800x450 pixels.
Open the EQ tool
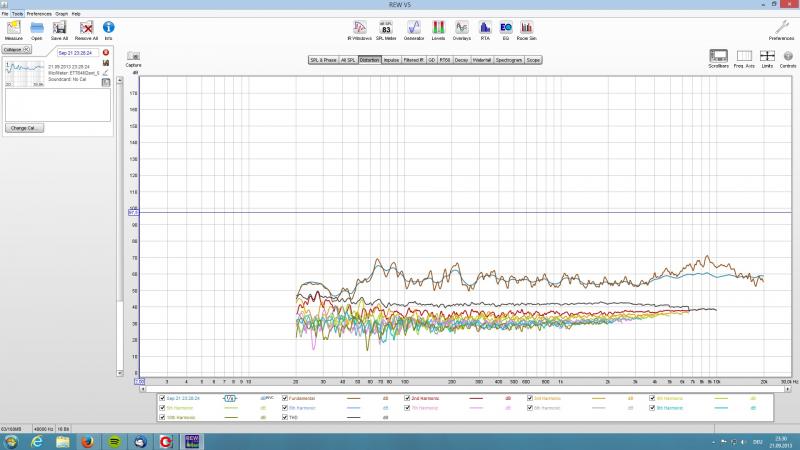click(x=505, y=27)
